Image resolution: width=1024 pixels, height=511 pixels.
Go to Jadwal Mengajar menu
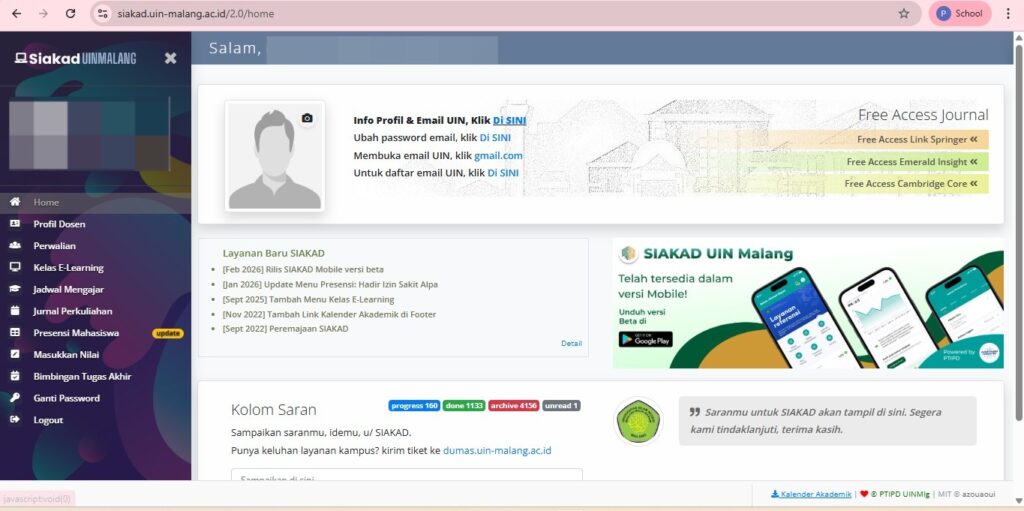[x=66, y=289]
